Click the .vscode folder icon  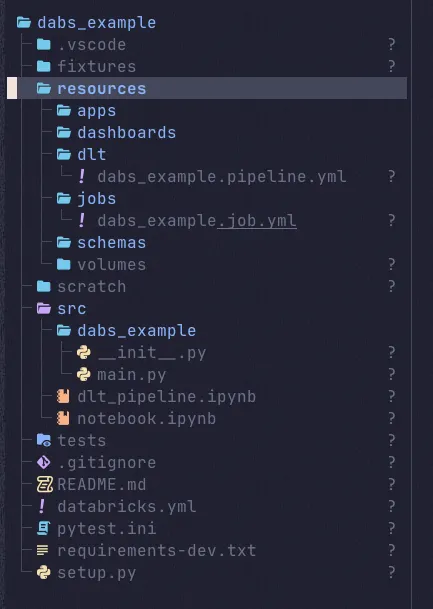click(x=43, y=45)
